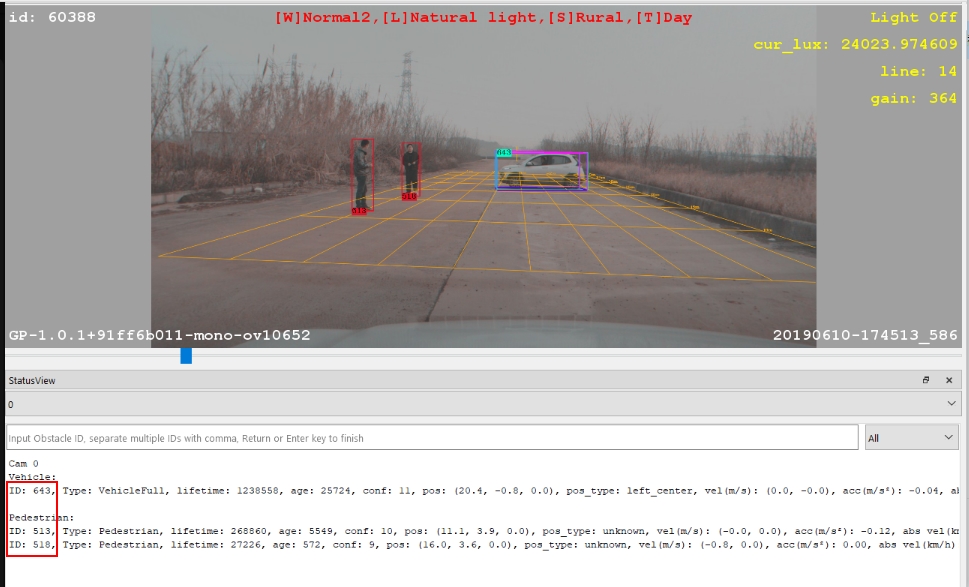Click the blue playback slider handle

point(186,355)
